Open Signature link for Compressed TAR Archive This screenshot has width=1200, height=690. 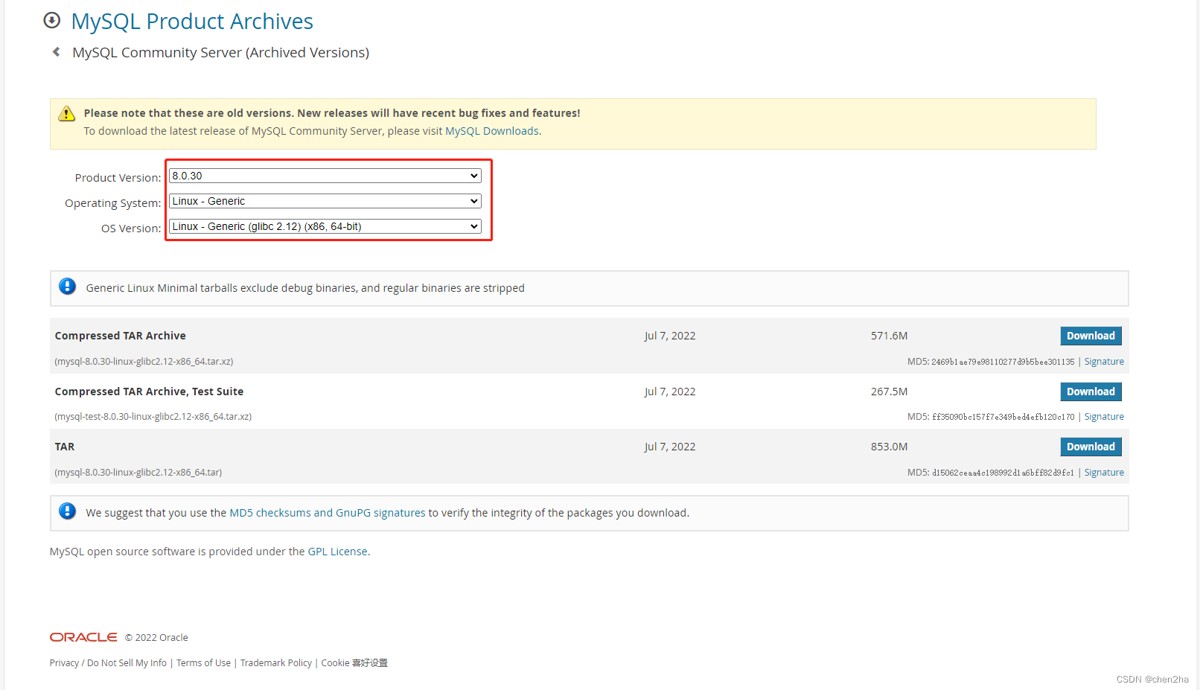1104,362
